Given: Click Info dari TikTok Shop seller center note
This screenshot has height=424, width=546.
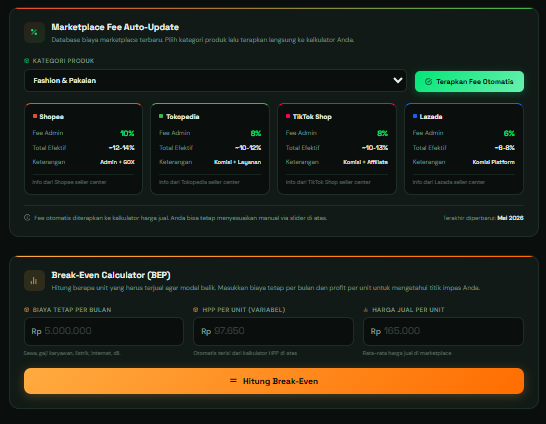Looking at the screenshot, I should point(328,182).
